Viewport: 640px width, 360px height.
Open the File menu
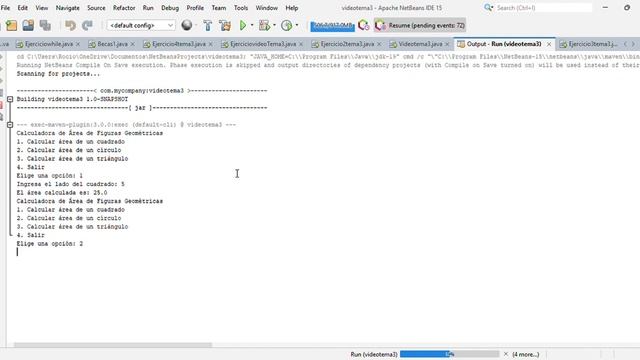(x=5, y=8)
